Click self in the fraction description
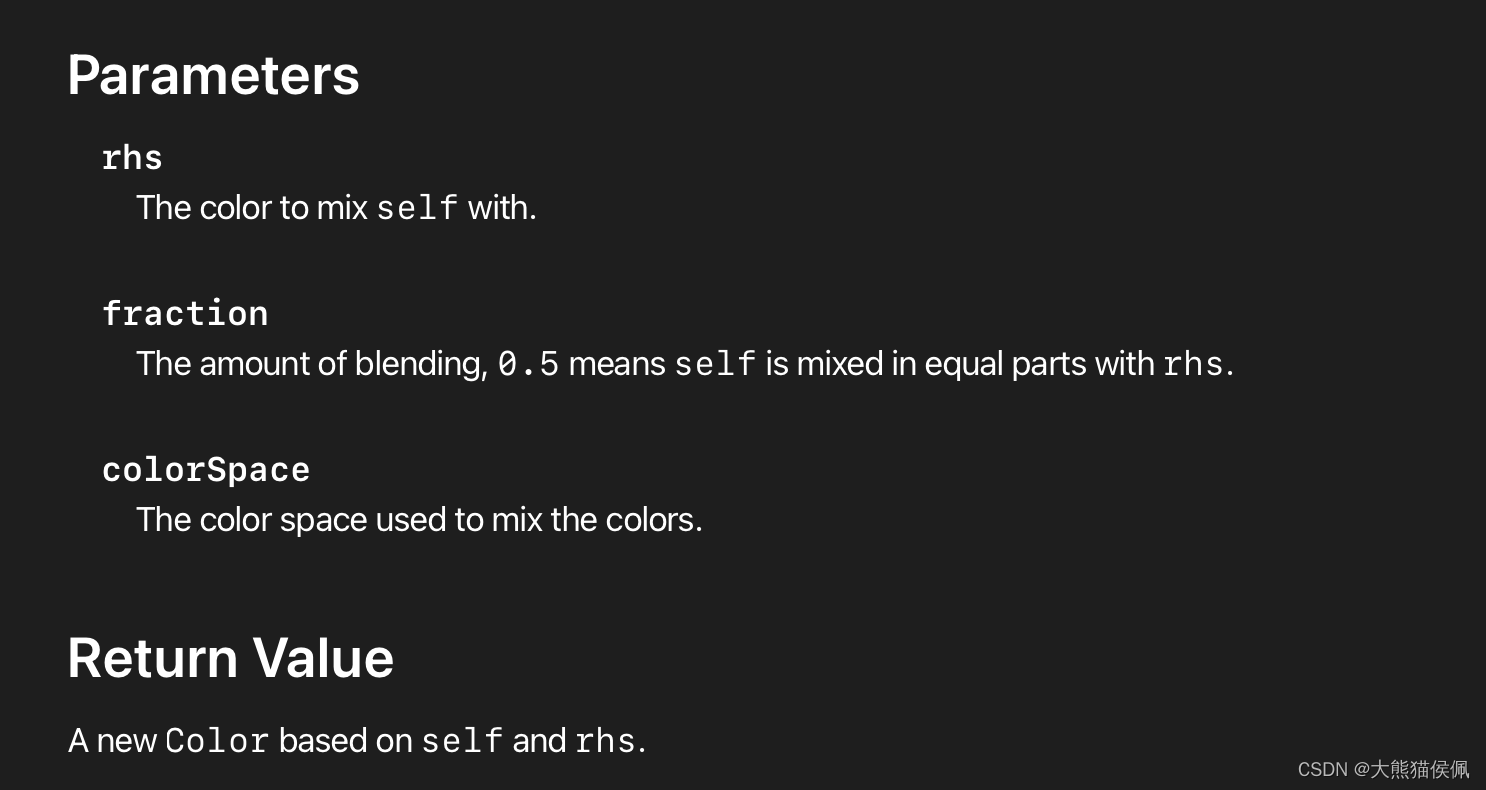 [x=715, y=364]
